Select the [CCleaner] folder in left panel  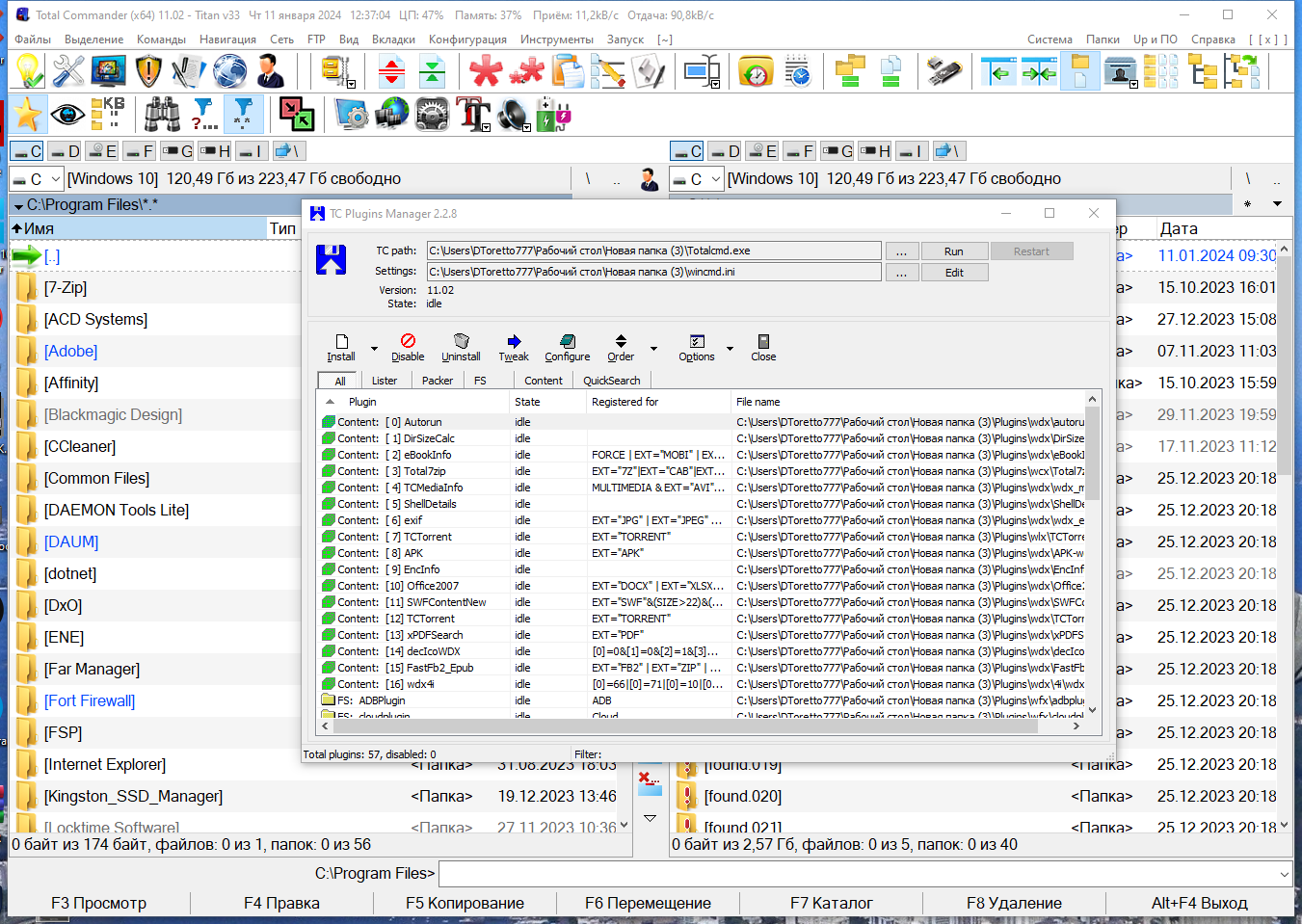79,447
